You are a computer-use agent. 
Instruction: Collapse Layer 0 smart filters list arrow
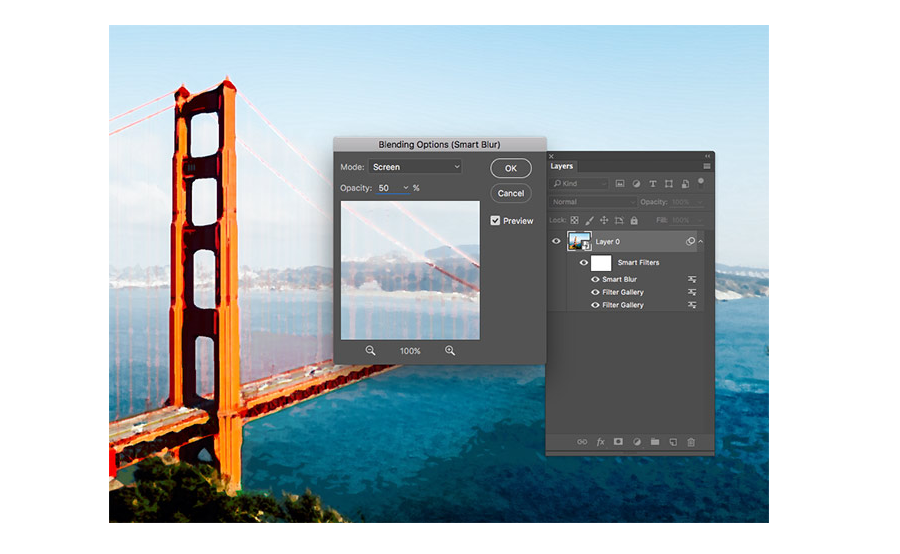[701, 242]
